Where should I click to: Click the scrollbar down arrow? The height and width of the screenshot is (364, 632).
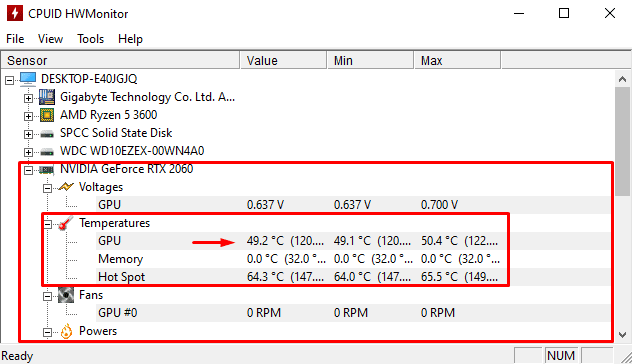coord(623,335)
